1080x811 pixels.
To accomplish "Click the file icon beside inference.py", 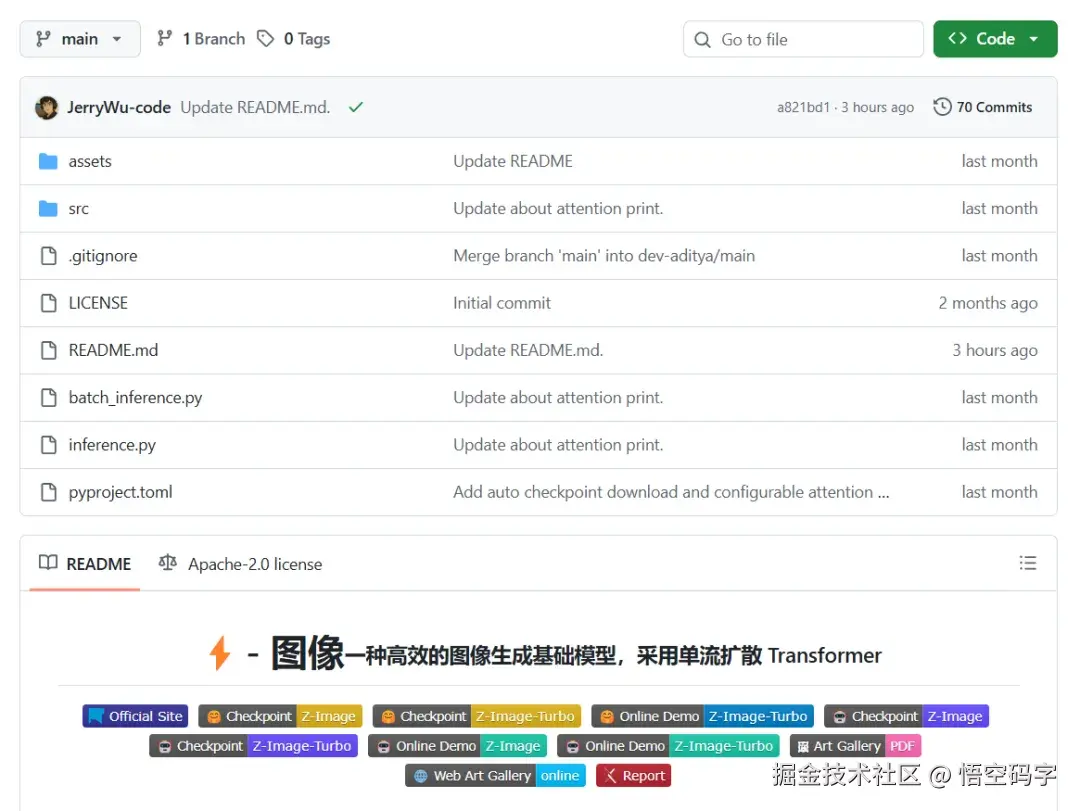I will click(48, 445).
